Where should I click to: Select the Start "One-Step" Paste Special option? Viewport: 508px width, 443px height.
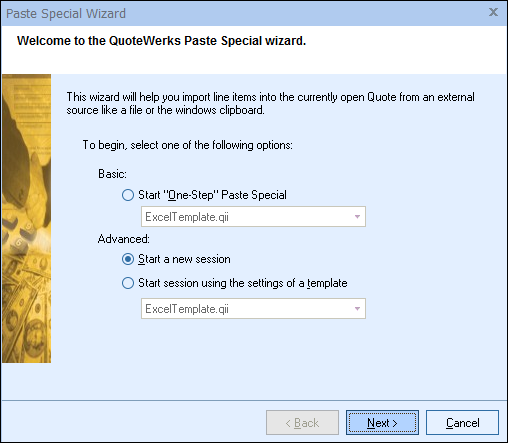(128, 195)
